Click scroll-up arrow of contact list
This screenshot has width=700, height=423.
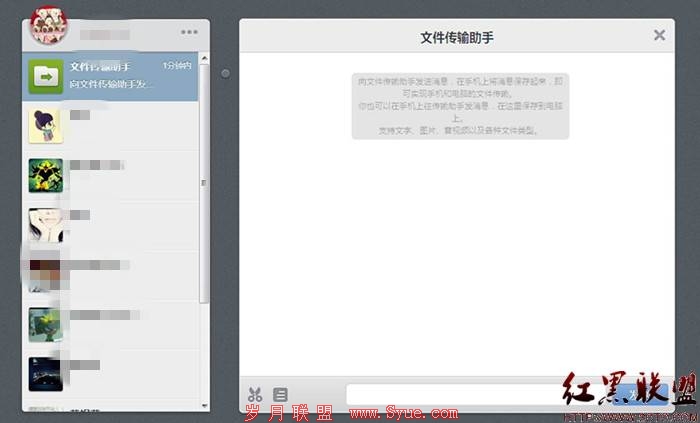coord(204,58)
